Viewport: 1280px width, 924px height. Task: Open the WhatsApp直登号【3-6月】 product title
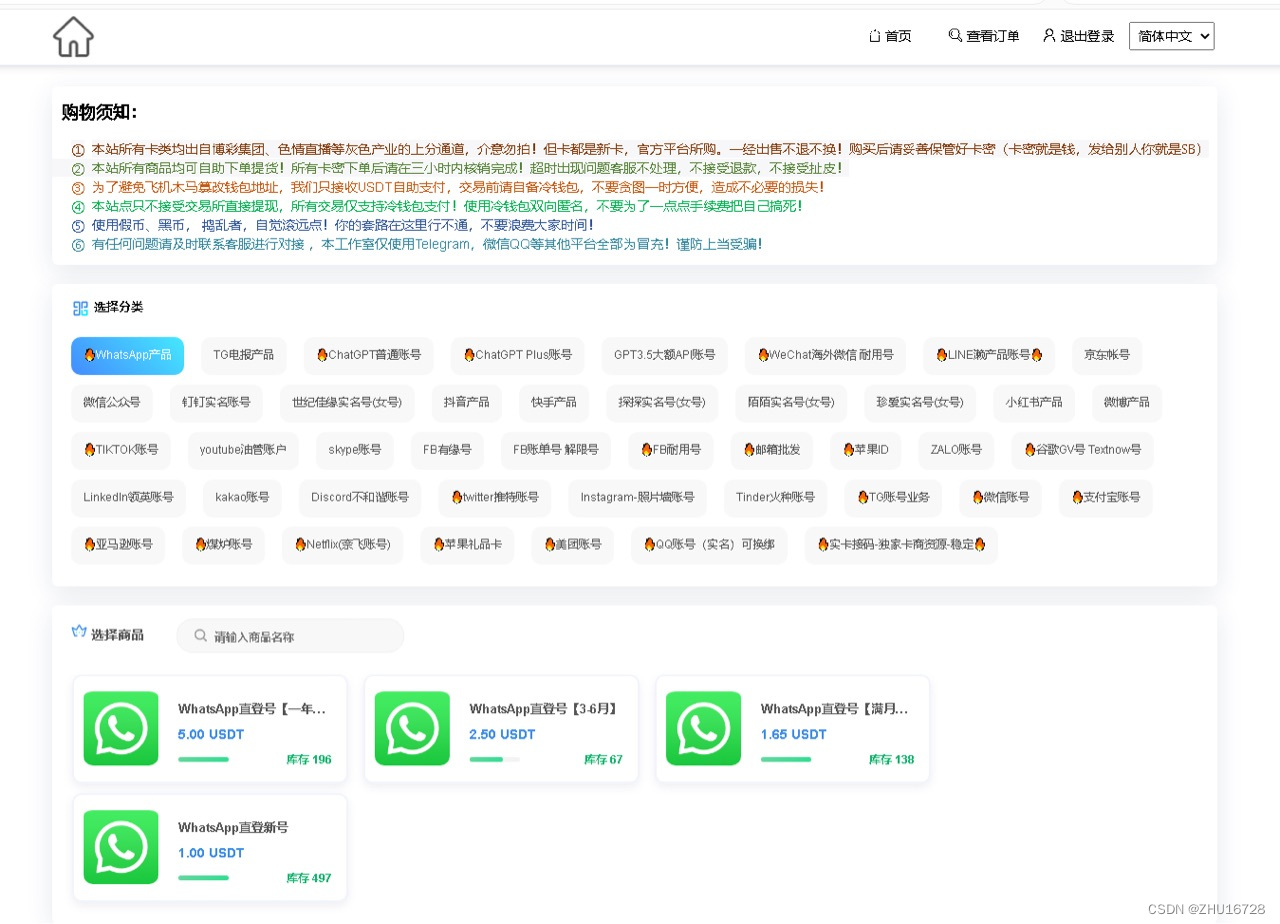coord(543,709)
